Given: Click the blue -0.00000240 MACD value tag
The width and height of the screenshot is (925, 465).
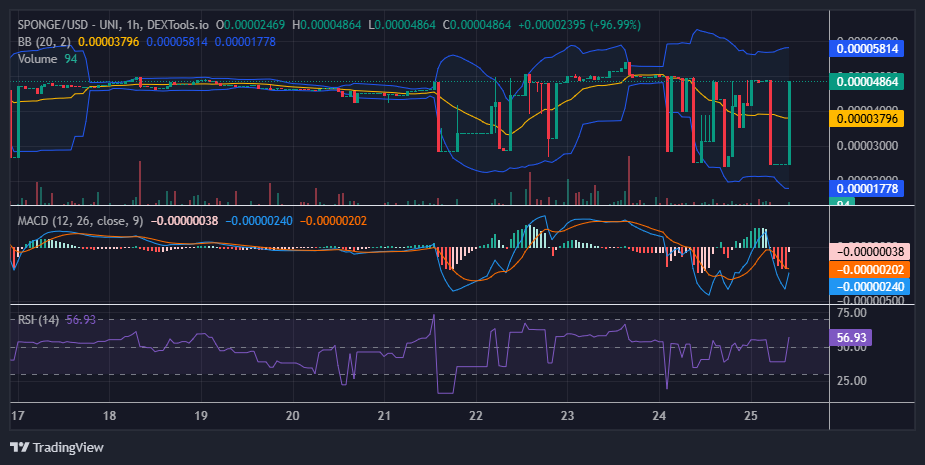Looking at the screenshot, I should point(870,287).
